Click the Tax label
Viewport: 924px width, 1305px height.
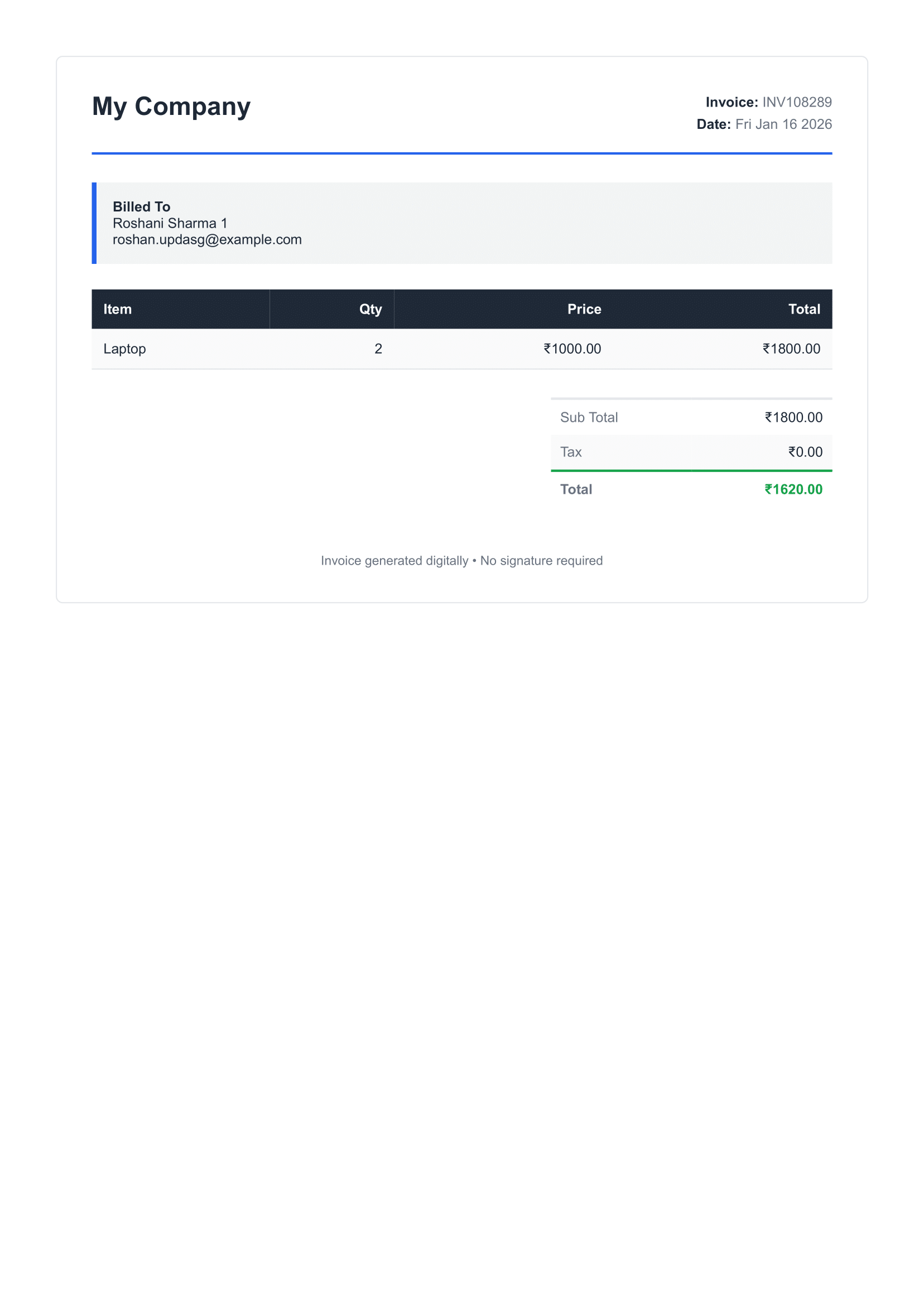click(571, 452)
